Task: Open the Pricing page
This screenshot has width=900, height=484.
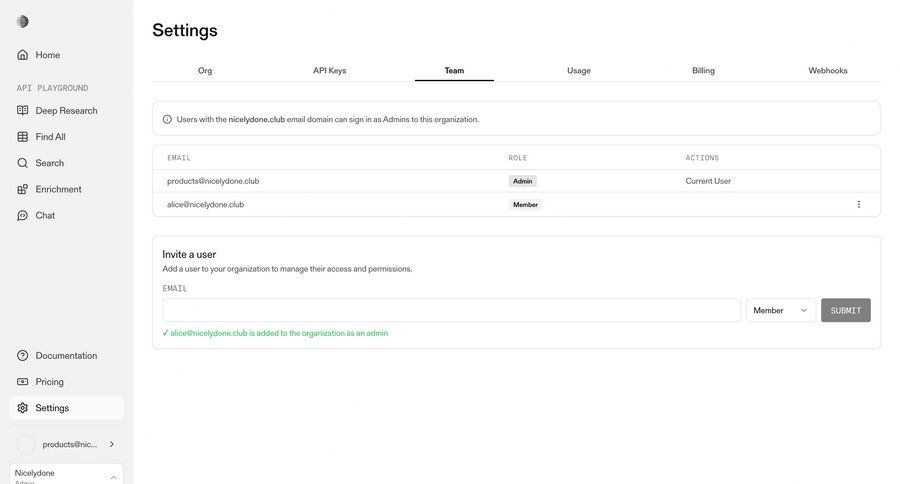Action: click(49, 382)
